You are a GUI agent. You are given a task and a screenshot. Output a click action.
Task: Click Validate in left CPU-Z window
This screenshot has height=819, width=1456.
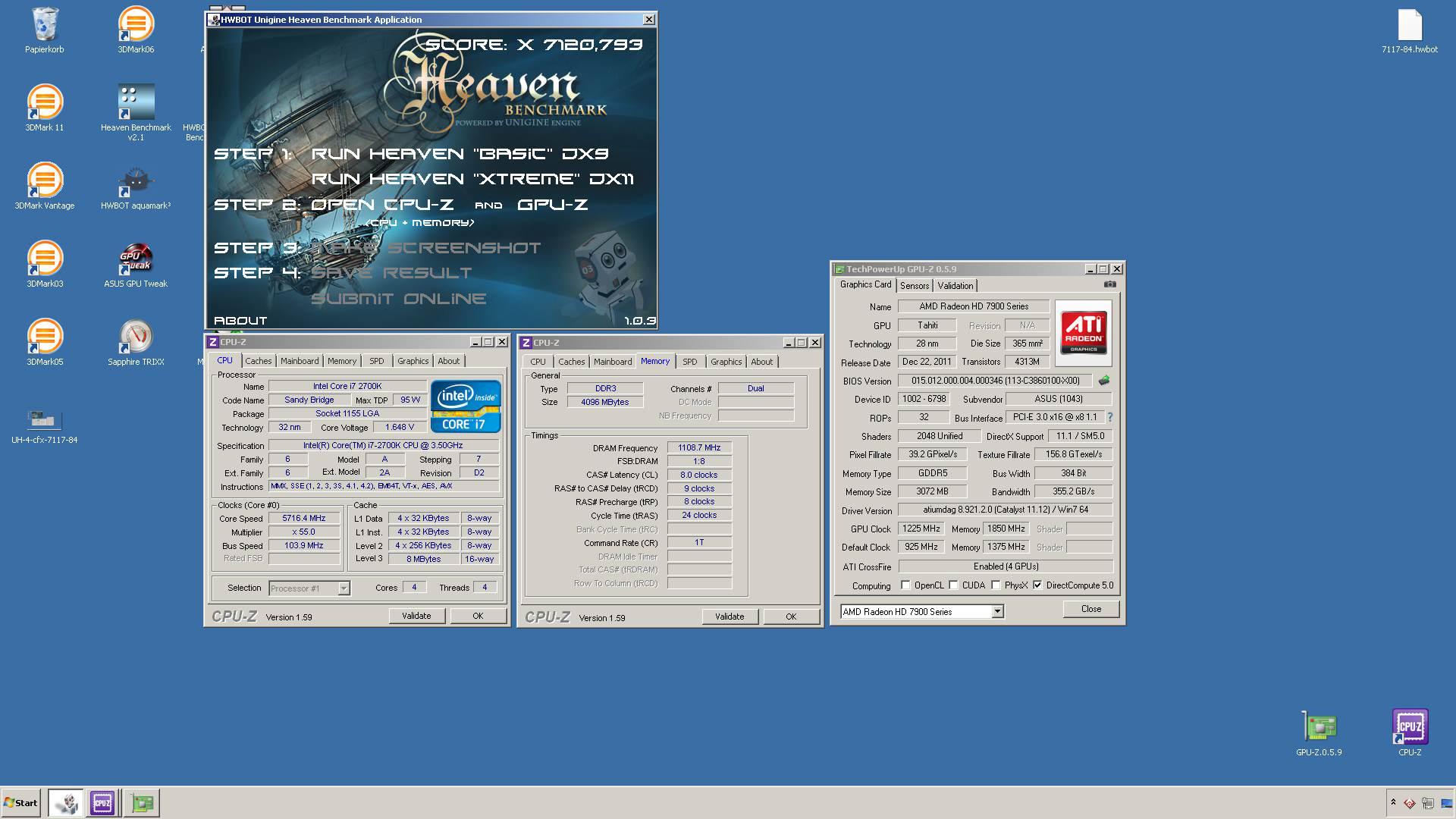(x=416, y=616)
